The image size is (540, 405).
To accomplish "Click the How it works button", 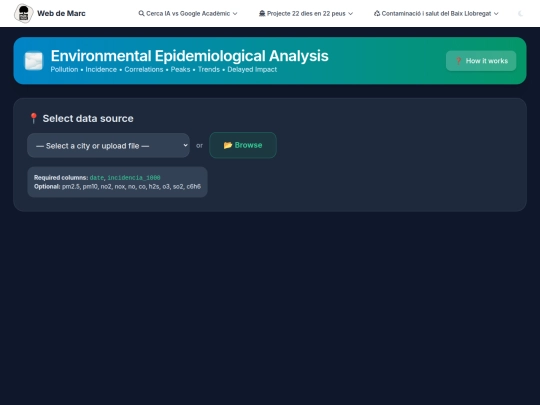I will (481, 61).
